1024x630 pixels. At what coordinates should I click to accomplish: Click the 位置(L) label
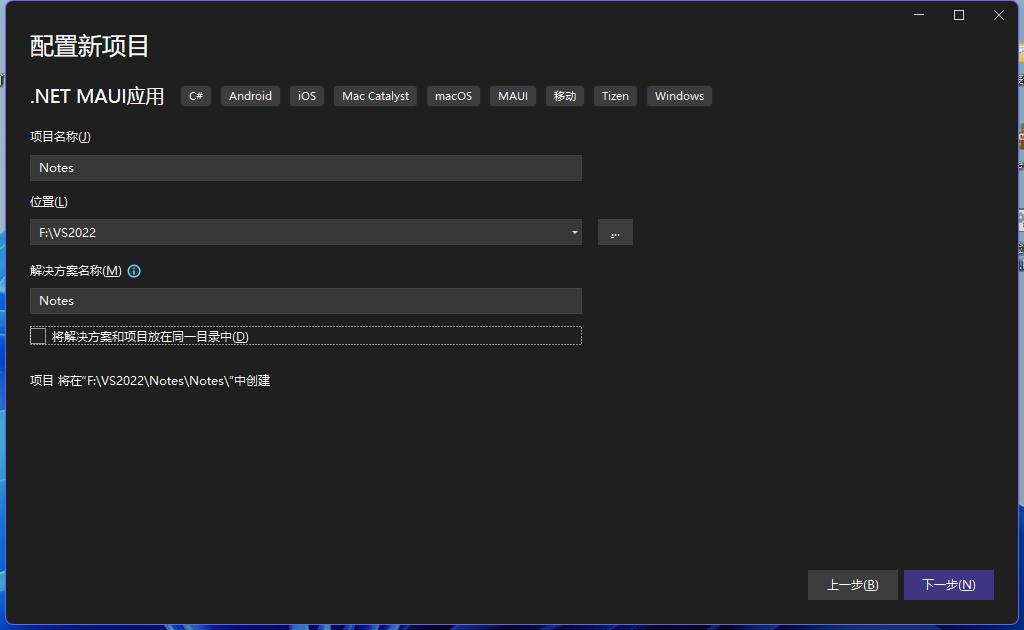48,202
